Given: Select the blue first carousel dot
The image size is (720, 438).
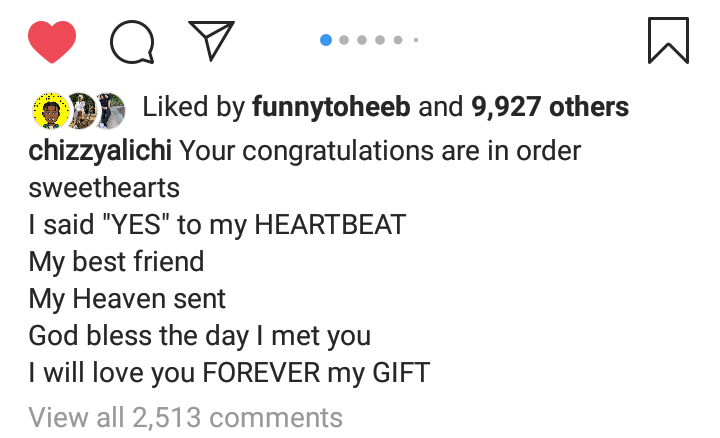Looking at the screenshot, I should [326, 40].
